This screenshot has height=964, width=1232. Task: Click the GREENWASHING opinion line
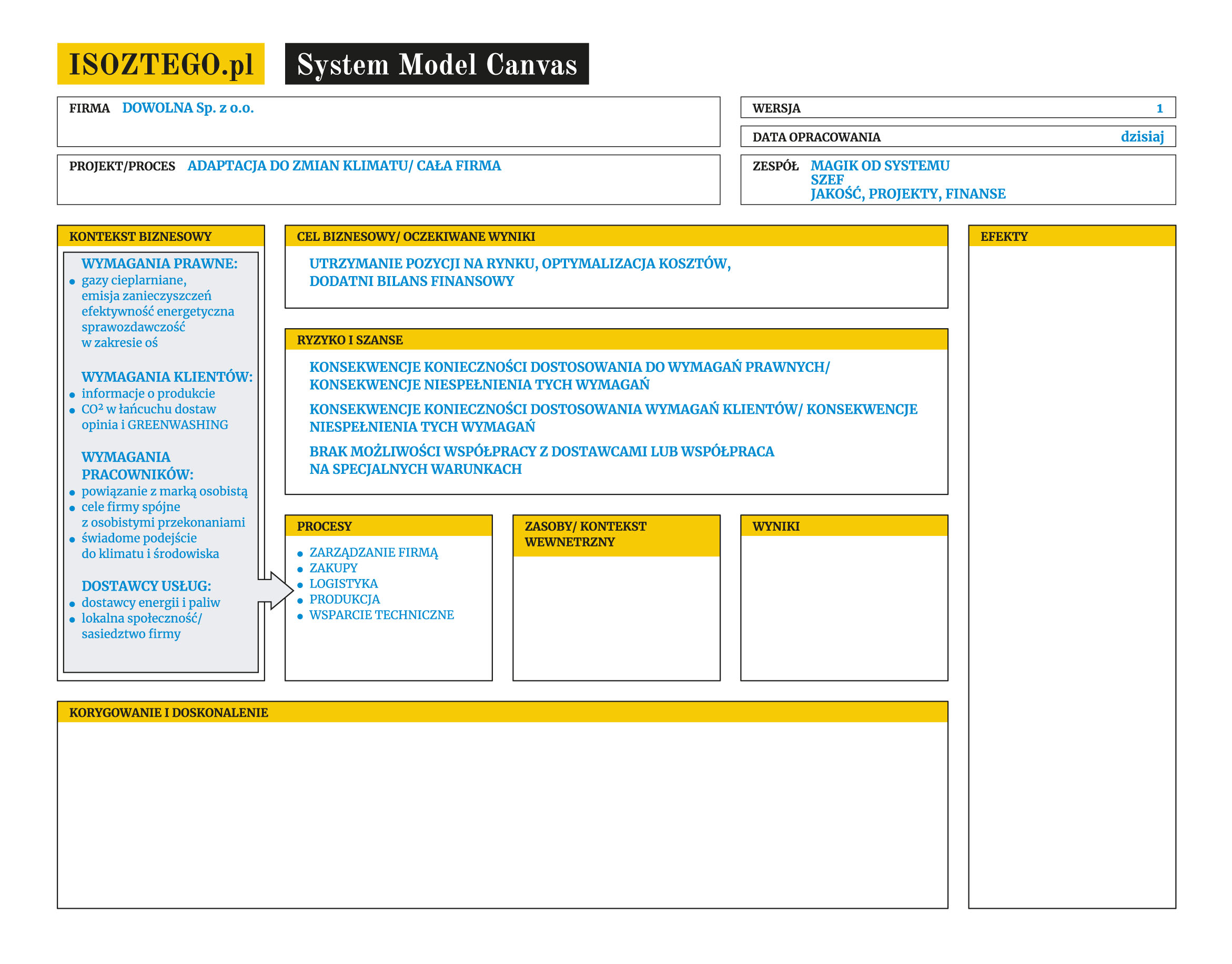155,424
